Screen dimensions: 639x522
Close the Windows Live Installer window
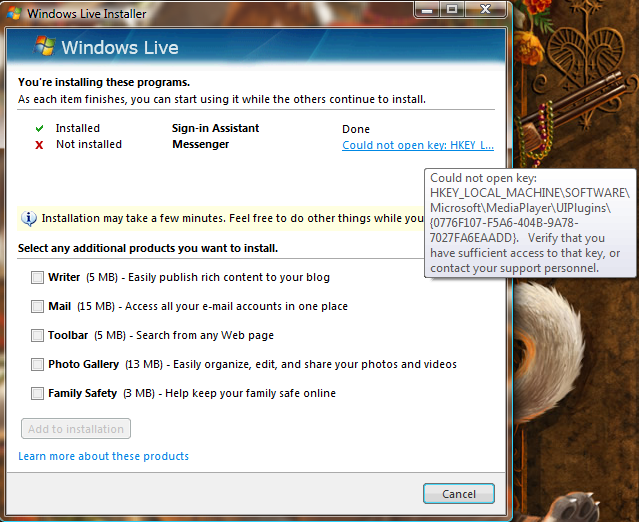[486, 9]
